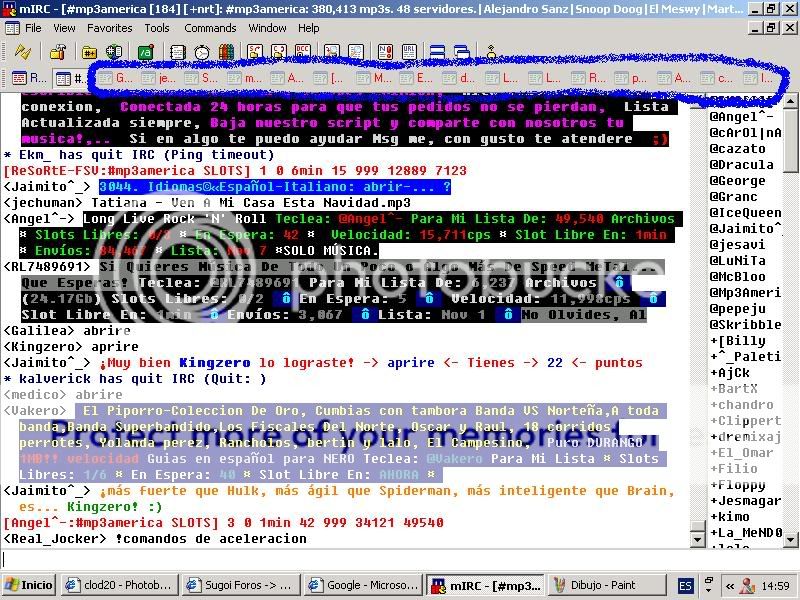Open the Inicio start button

tap(30, 585)
